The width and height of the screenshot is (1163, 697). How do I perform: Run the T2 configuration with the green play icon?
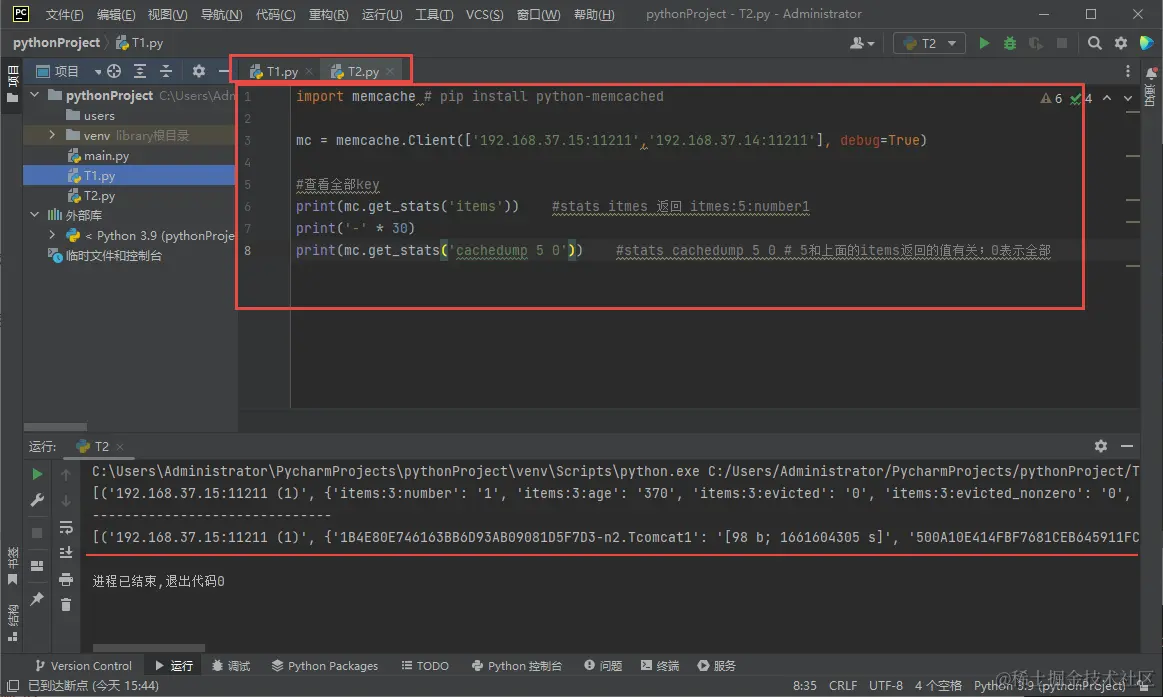point(984,43)
